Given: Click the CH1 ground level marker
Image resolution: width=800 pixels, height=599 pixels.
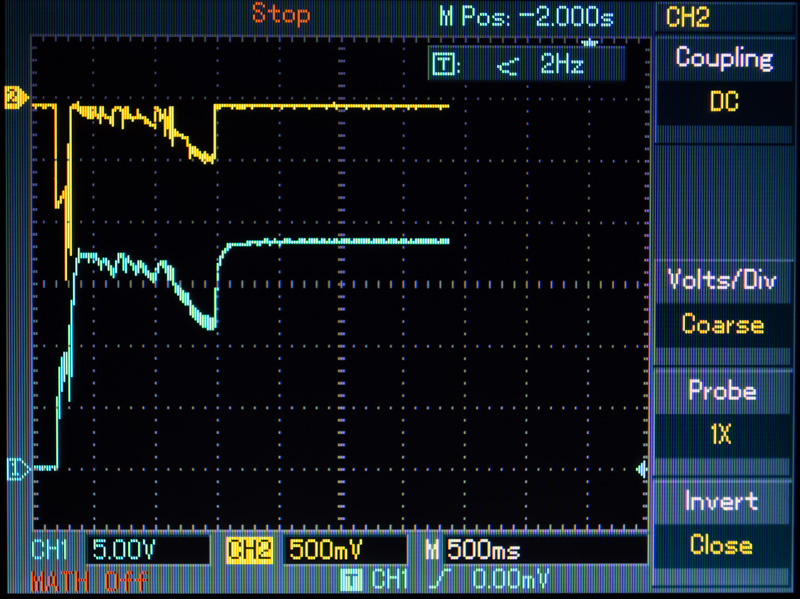Looking at the screenshot, I should [x=15, y=467].
